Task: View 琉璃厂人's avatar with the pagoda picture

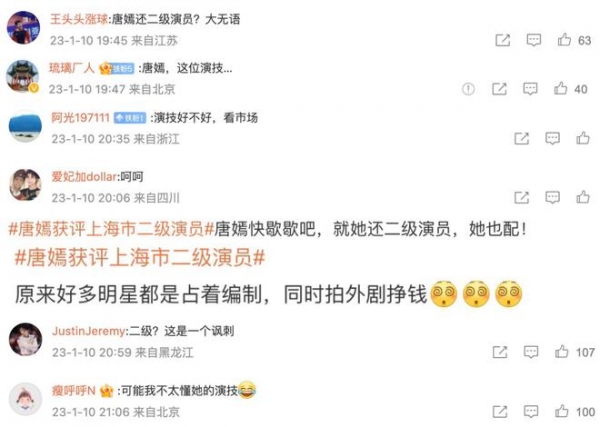Action: pyautogui.click(x=23, y=77)
